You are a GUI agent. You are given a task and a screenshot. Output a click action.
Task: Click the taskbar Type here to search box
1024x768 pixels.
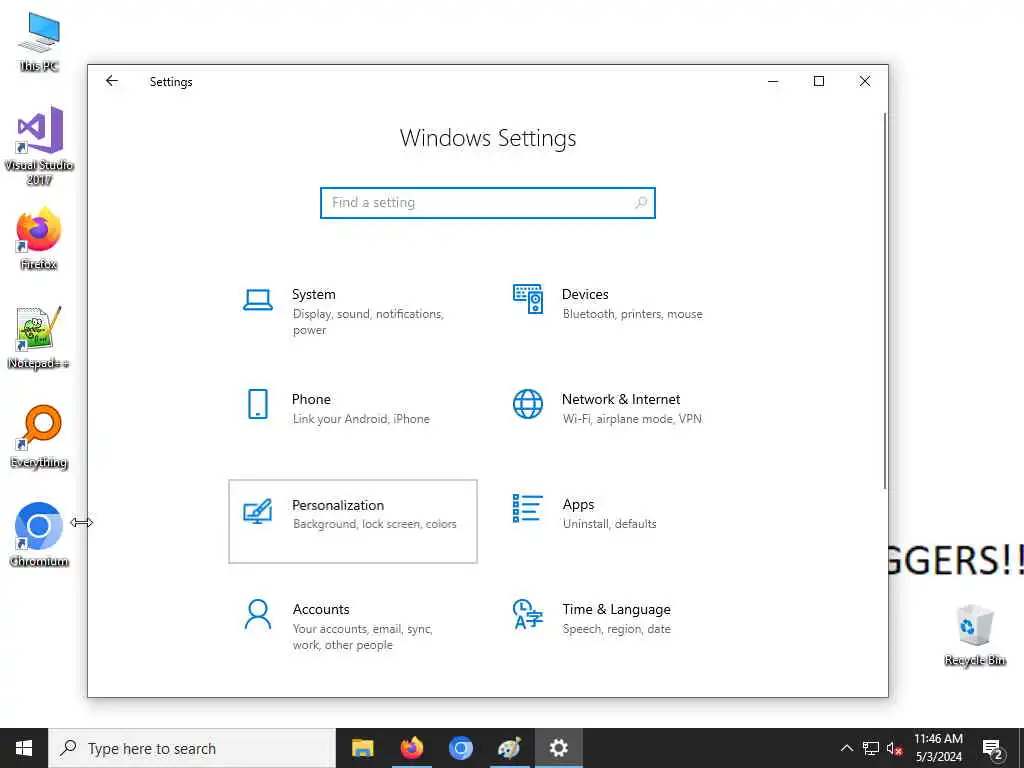coord(192,748)
